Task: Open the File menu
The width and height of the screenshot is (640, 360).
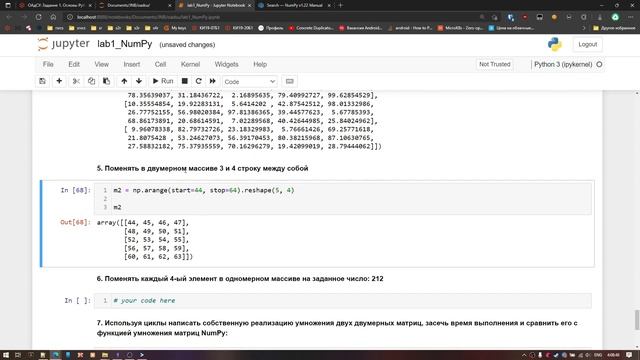Action: [48, 64]
